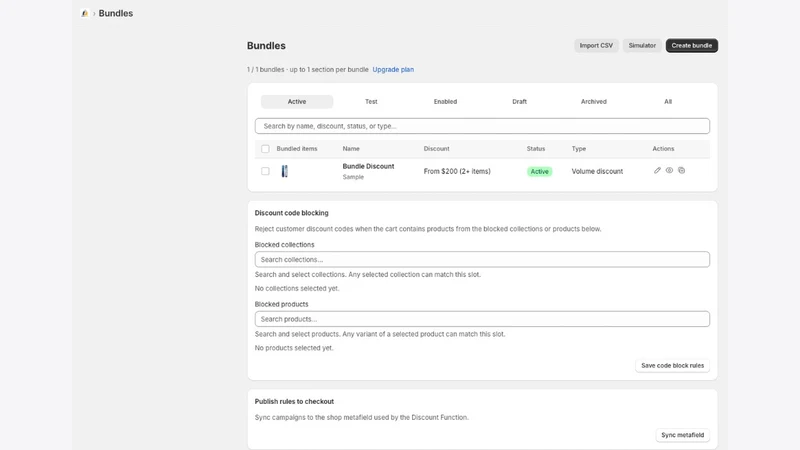Preview Bundle Discount with the eye icon

point(669,170)
